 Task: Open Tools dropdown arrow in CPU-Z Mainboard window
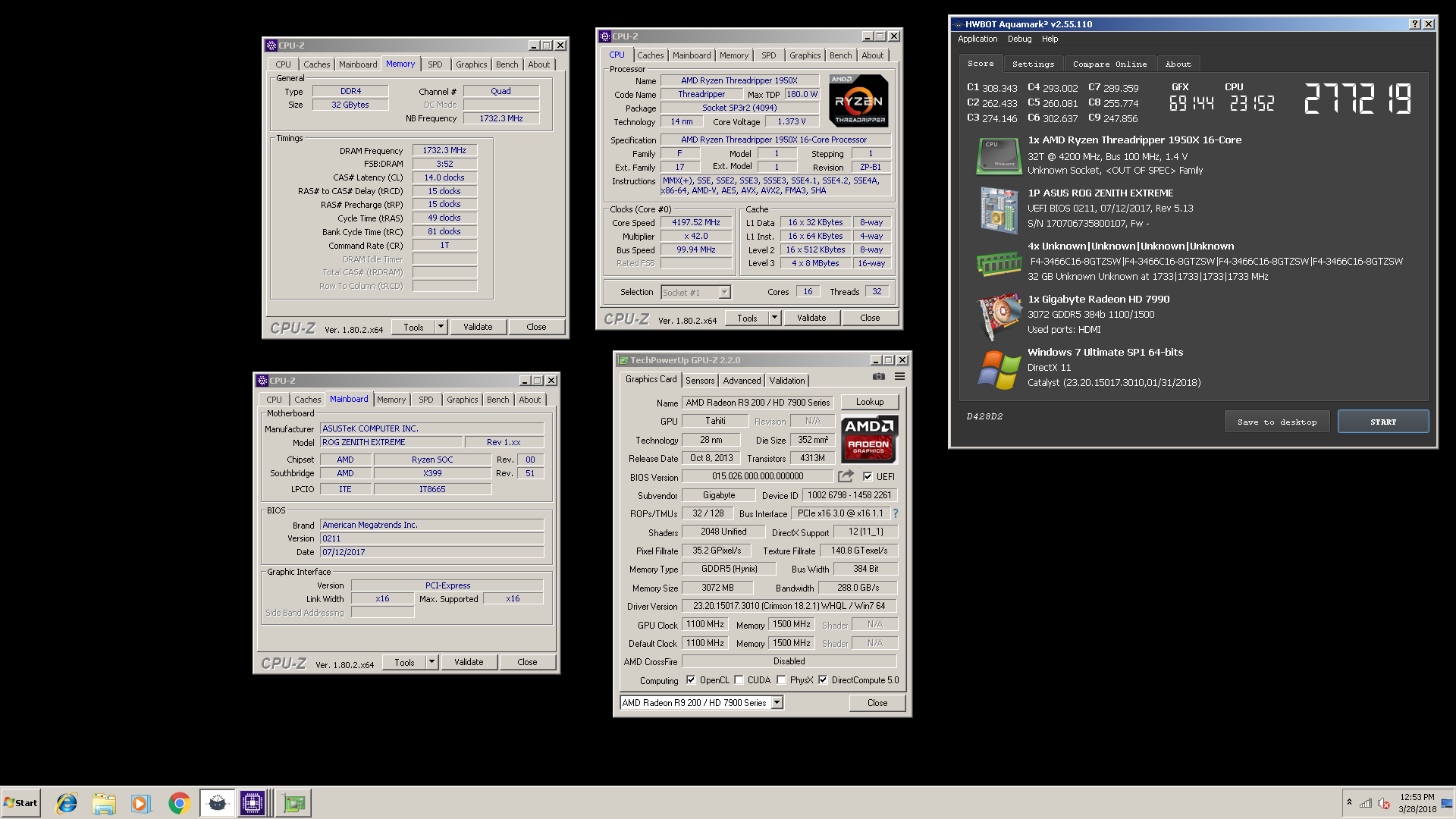[x=432, y=662]
